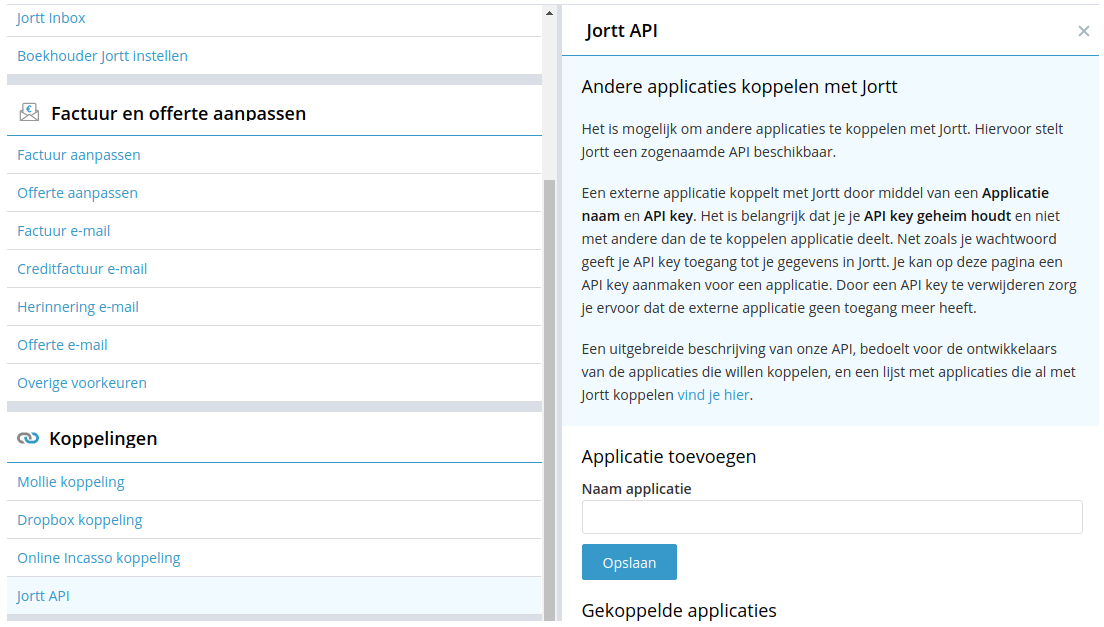Open Mollie koppeling

coord(70,482)
